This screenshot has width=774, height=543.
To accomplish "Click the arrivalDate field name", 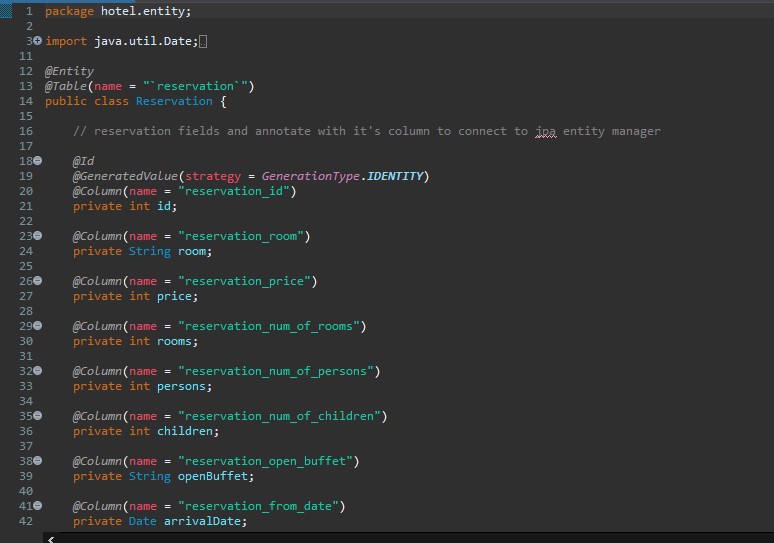I will [202, 521].
